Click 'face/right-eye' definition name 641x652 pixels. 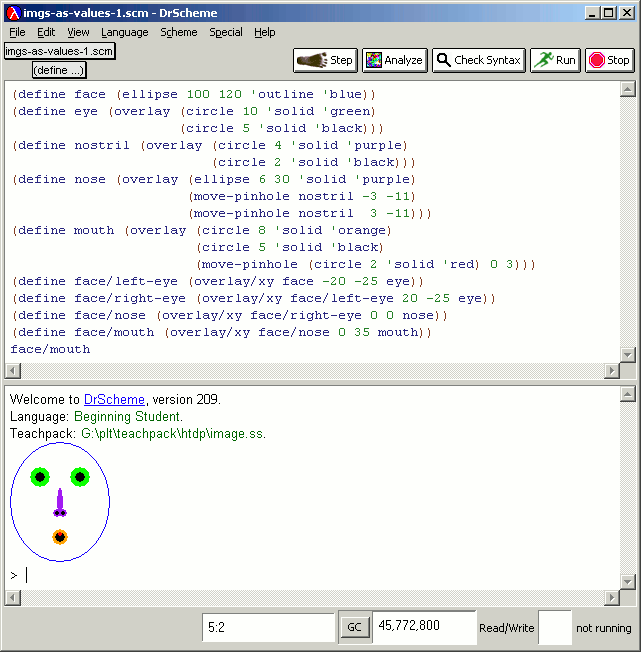[130, 299]
